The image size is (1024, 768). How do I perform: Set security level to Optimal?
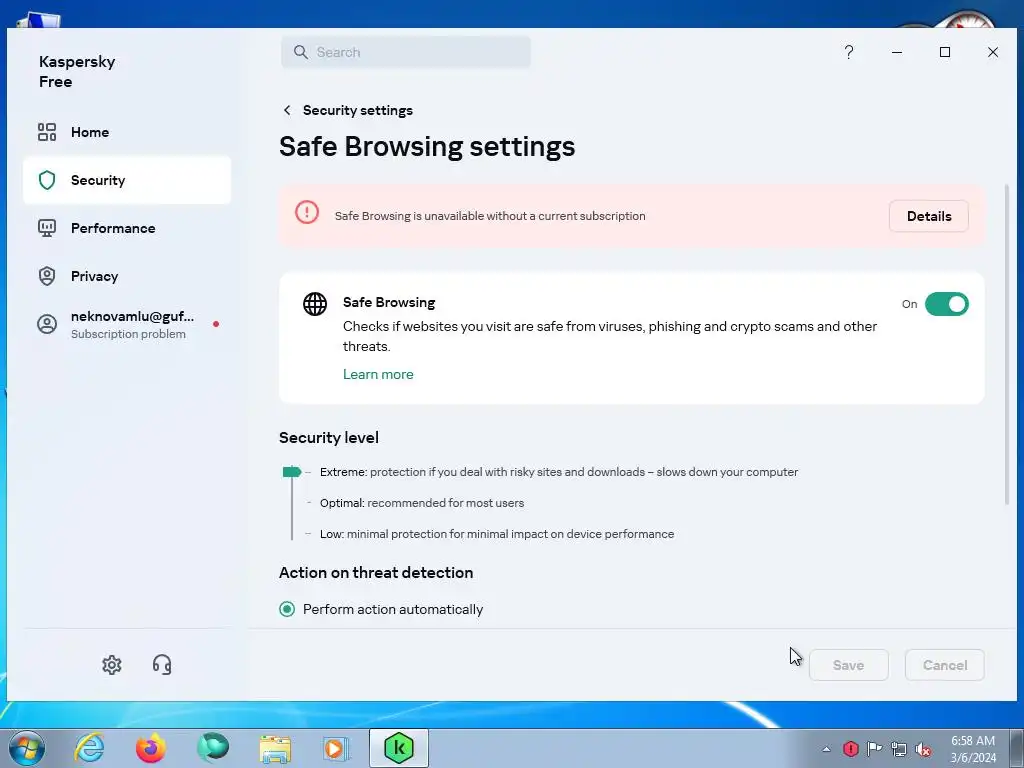pyautogui.click(x=422, y=503)
